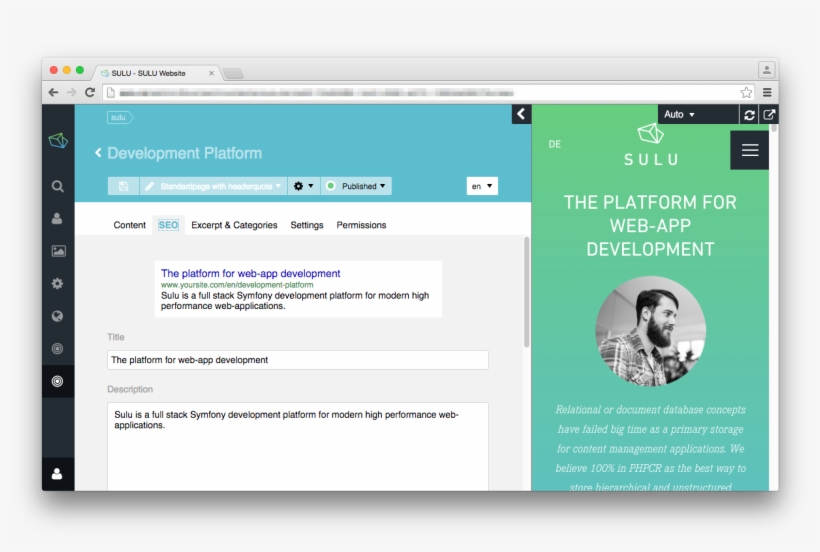The image size is (820, 552).
Task: Click into the SEO Title input field
Action: coord(297,360)
